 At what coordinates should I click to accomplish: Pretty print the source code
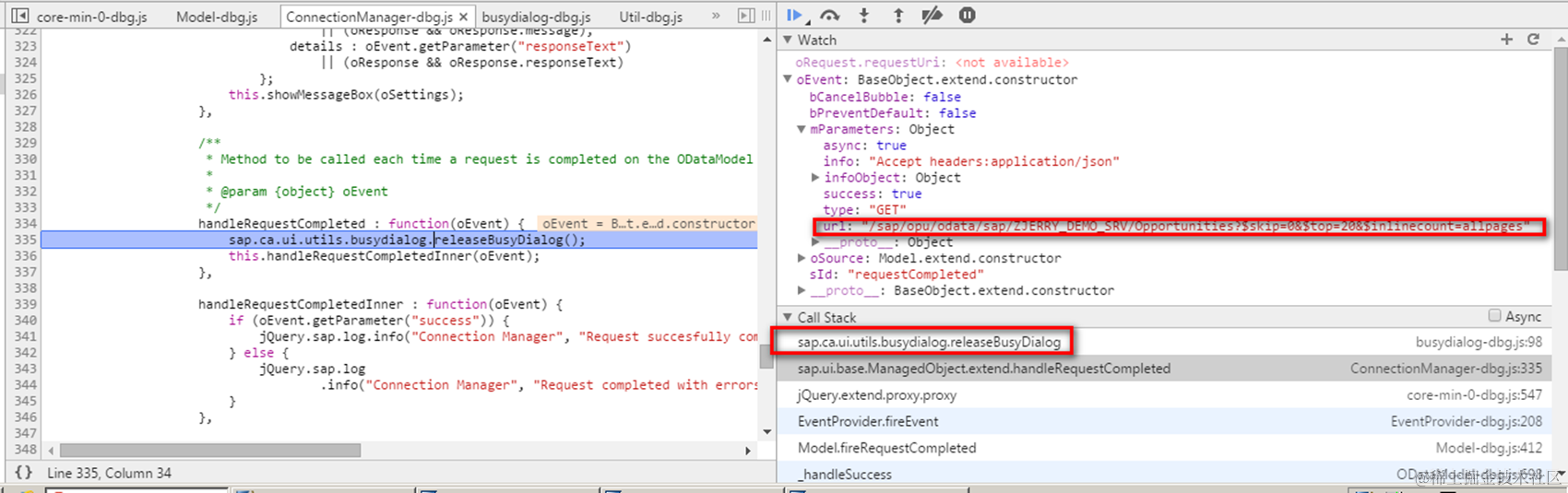[x=23, y=473]
